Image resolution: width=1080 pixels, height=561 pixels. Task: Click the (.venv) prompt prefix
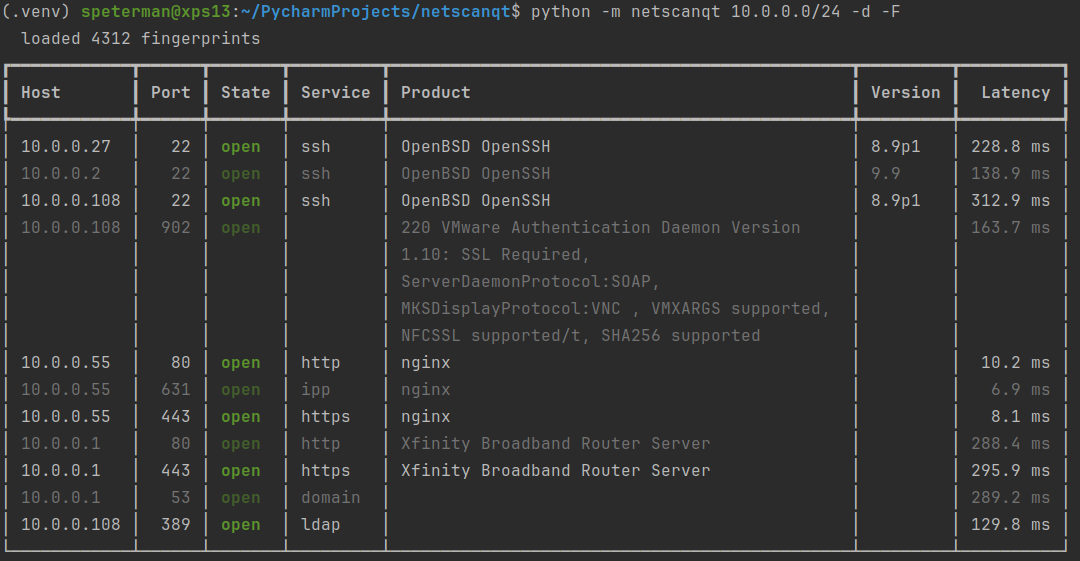tap(36, 12)
